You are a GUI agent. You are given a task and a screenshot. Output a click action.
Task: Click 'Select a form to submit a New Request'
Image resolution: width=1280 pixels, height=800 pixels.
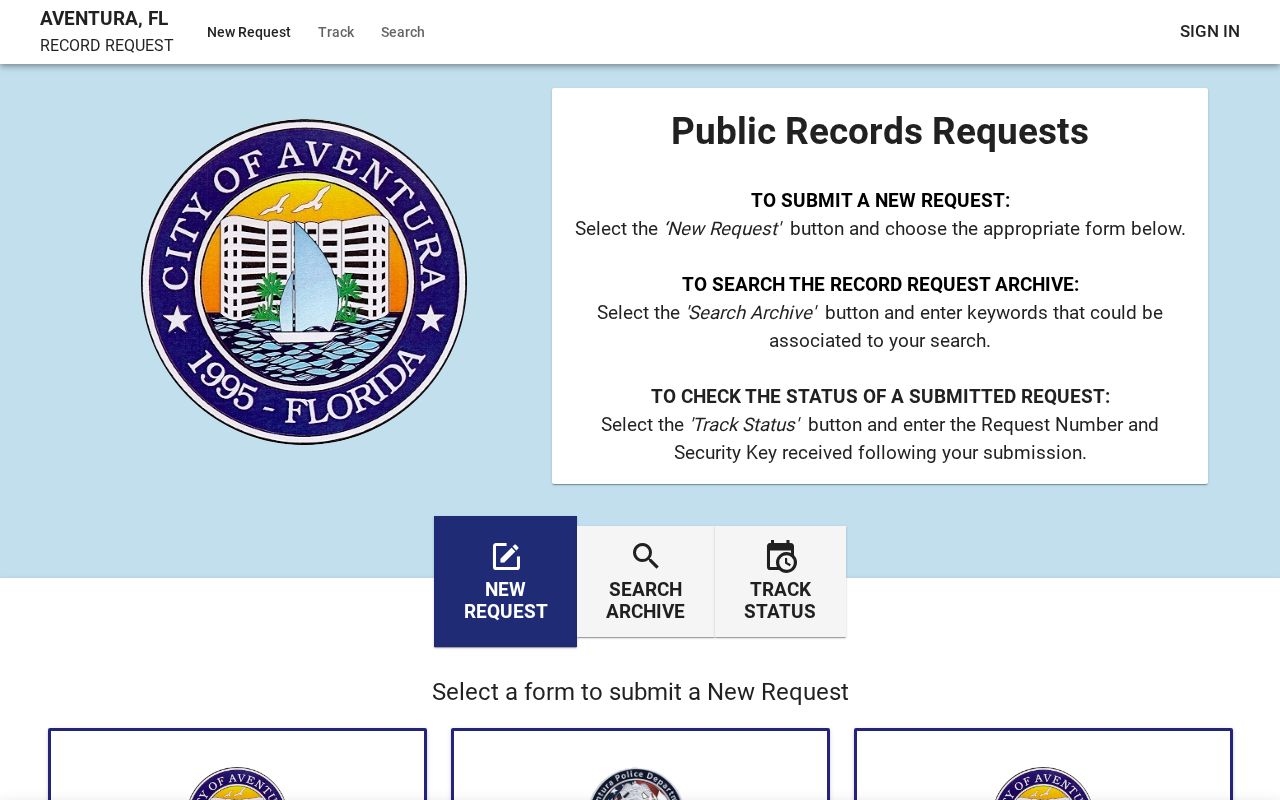click(x=640, y=692)
